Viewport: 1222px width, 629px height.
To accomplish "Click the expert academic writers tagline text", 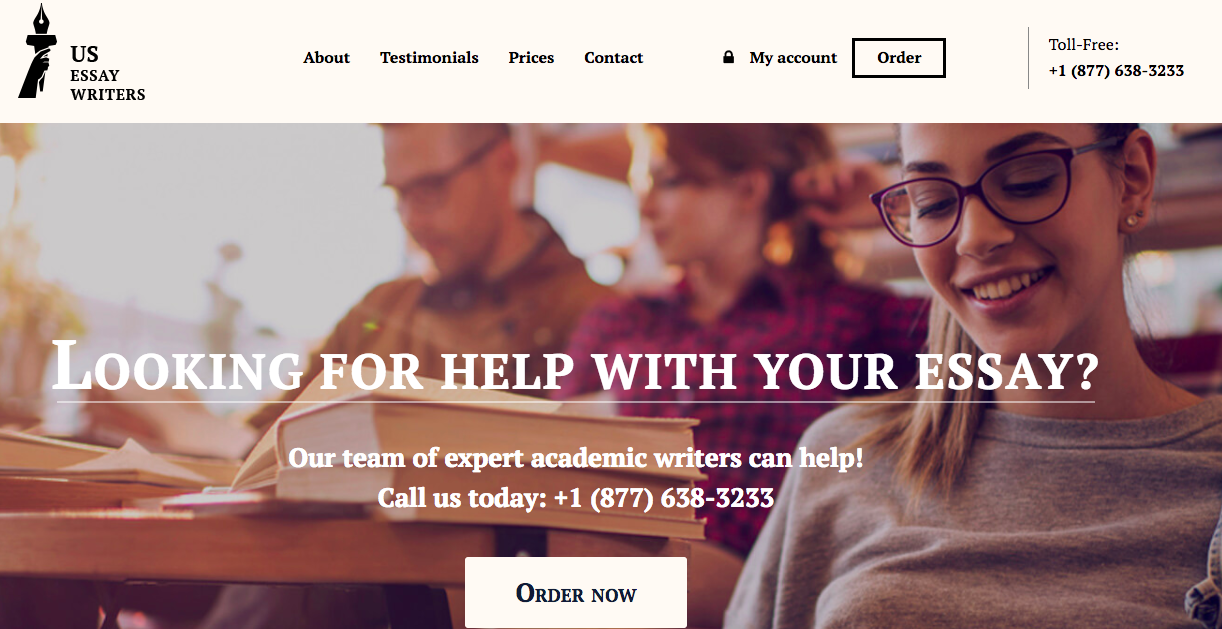I will 575,458.
